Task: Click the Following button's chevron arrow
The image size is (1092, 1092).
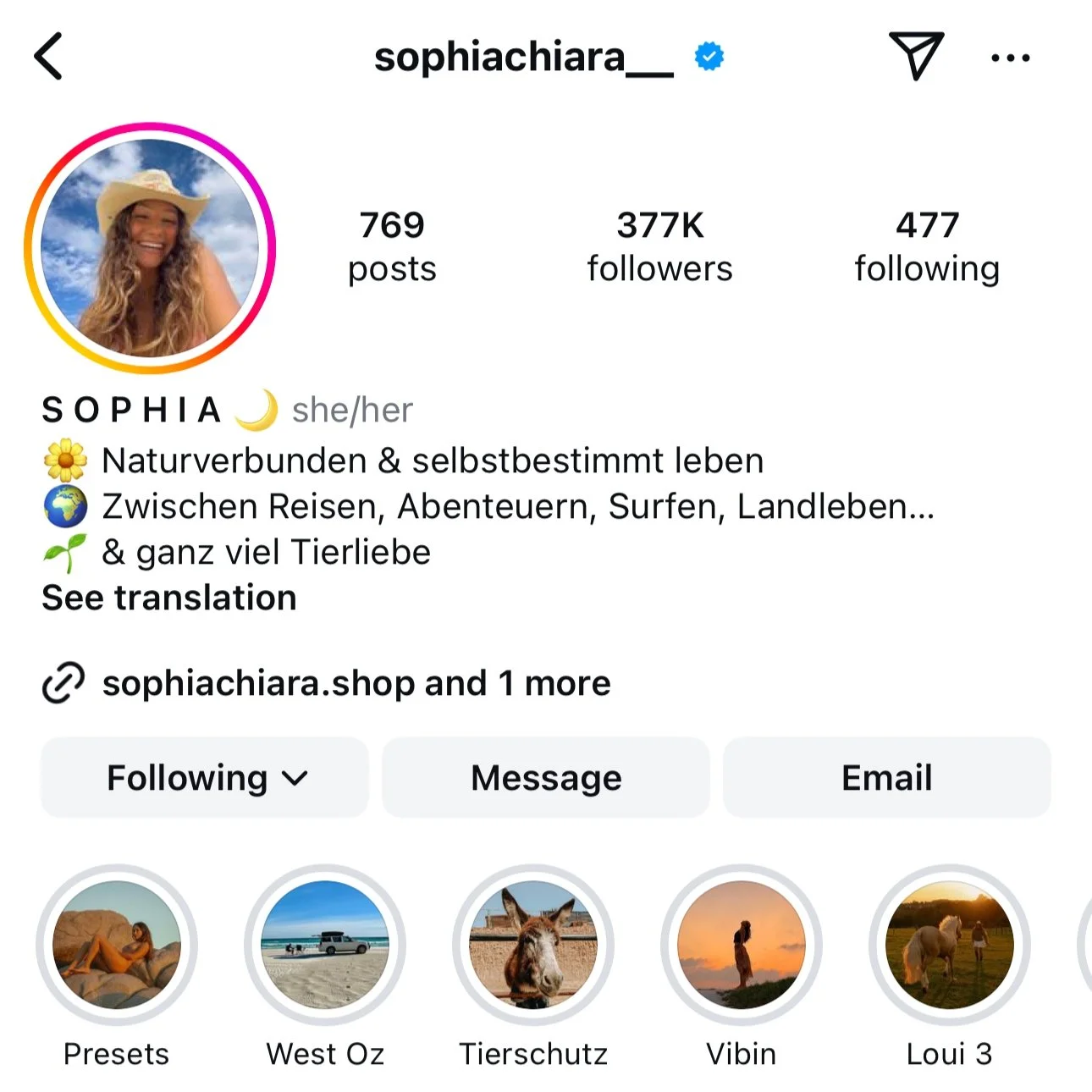Action: pyautogui.click(x=295, y=779)
